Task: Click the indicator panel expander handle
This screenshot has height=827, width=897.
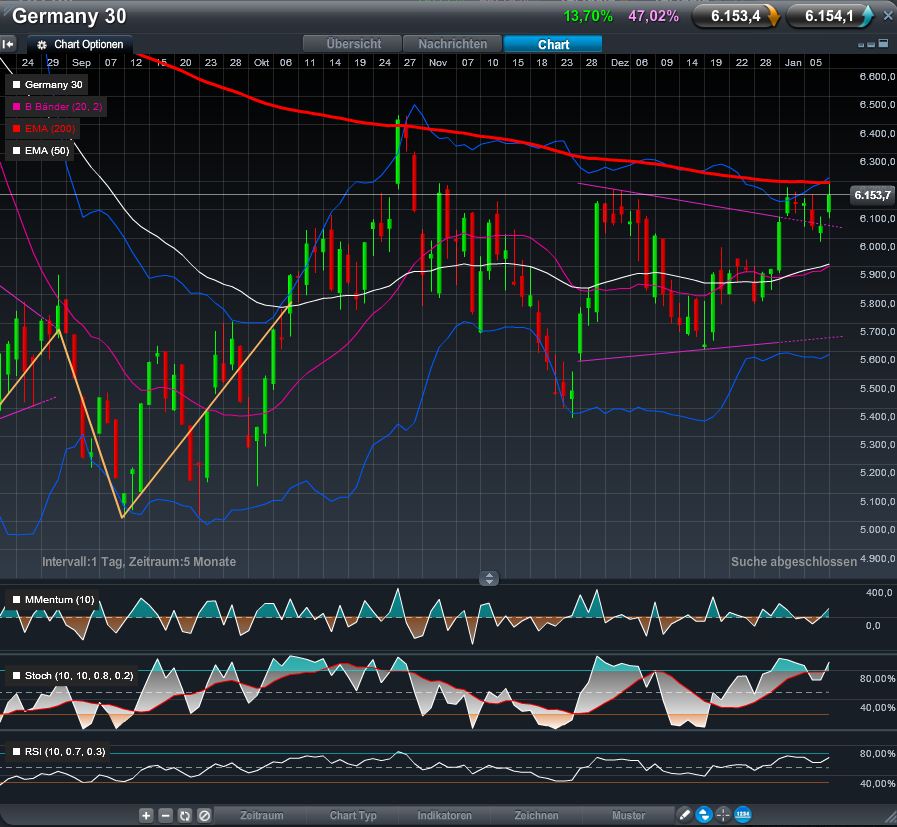Action: [x=489, y=578]
